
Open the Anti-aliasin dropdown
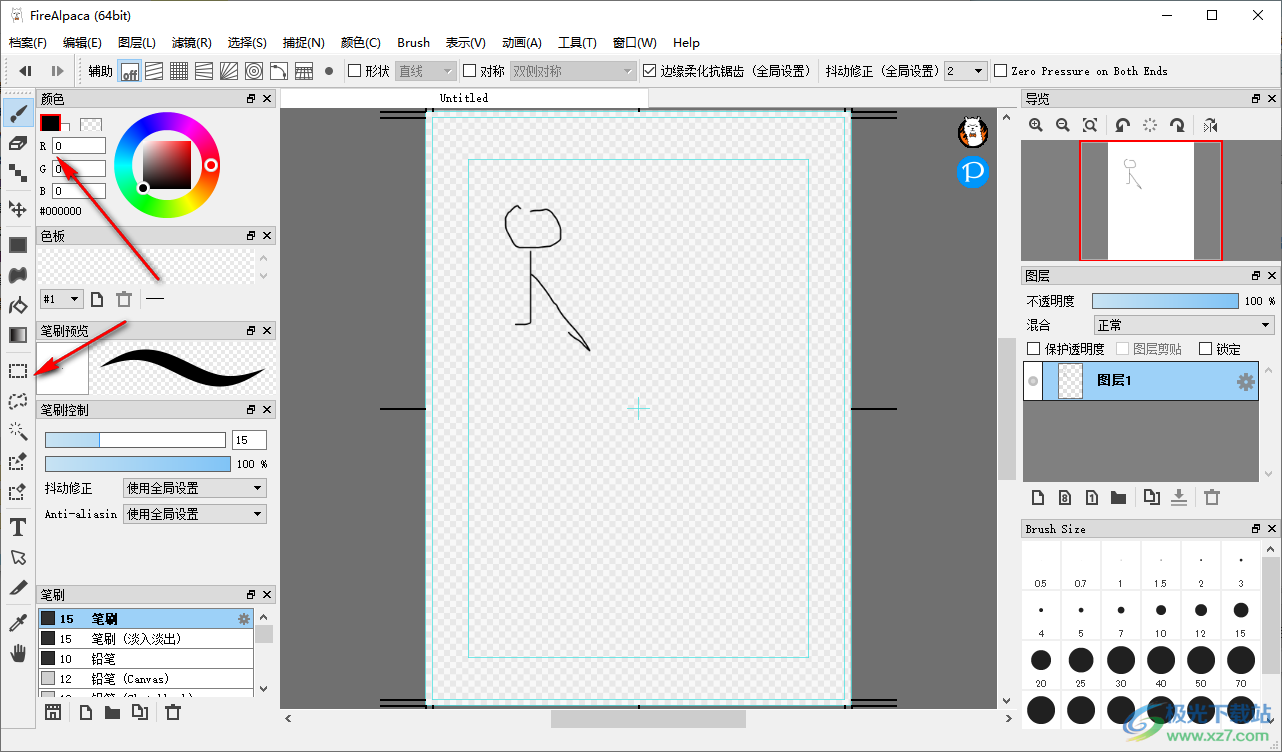click(x=194, y=514)
